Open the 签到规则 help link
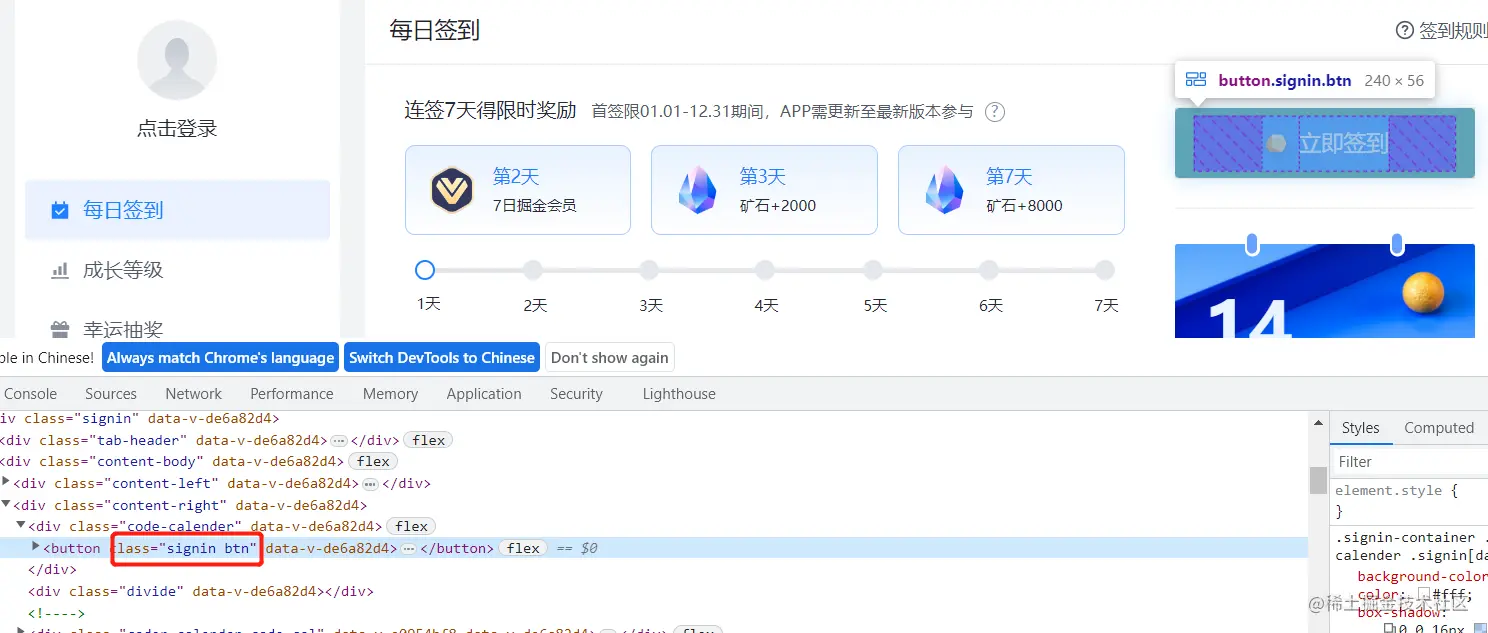This screenshot has width=1488, height=633. coord(1442,31)
